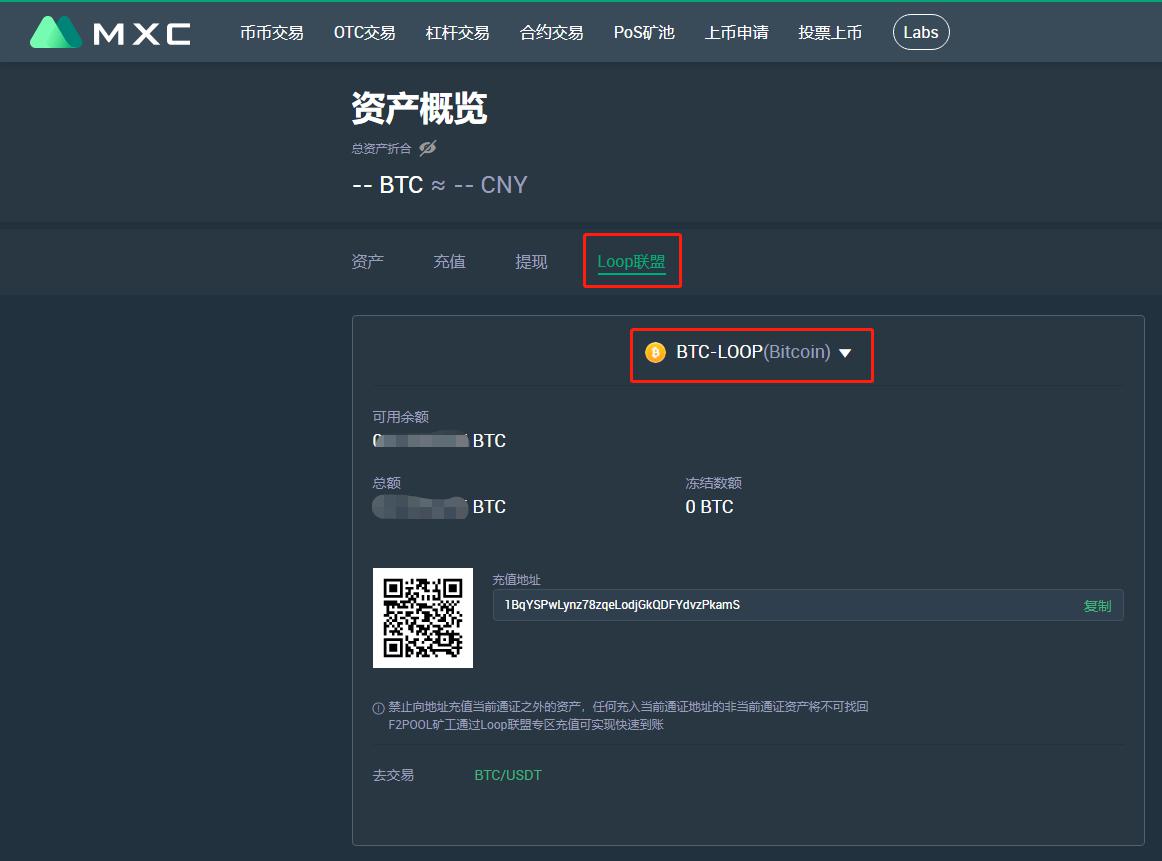Toggle total asset visibility eye icon
This screenshot has width=1162, height=861.
coord(428,148)
